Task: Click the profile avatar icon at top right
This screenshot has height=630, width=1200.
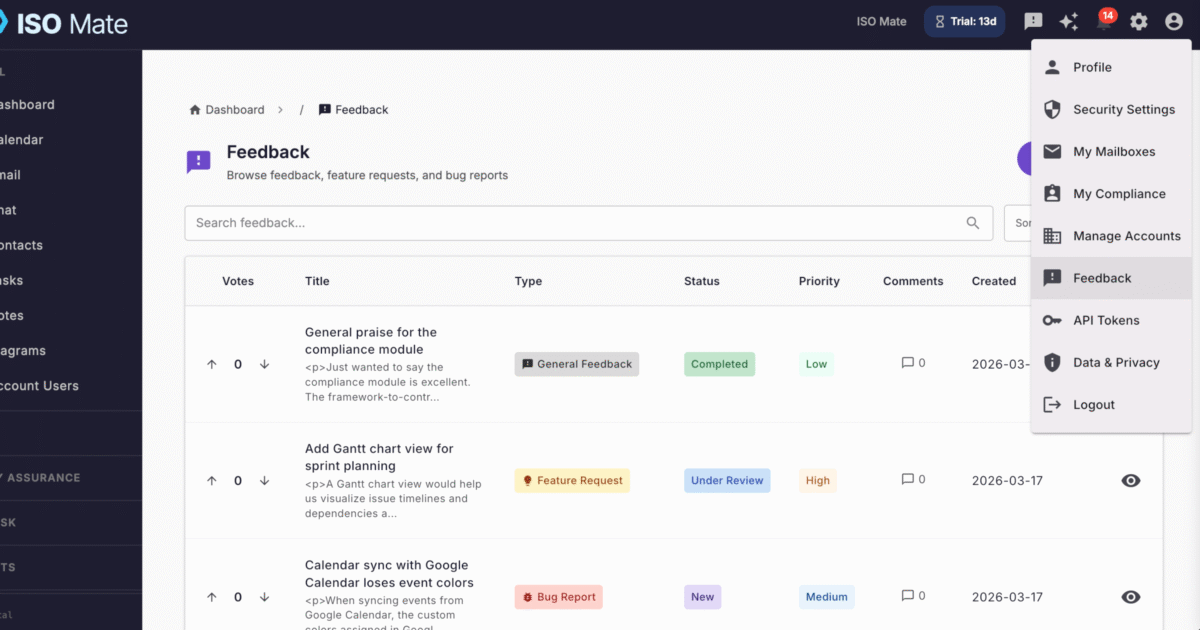Action: 1173,21
